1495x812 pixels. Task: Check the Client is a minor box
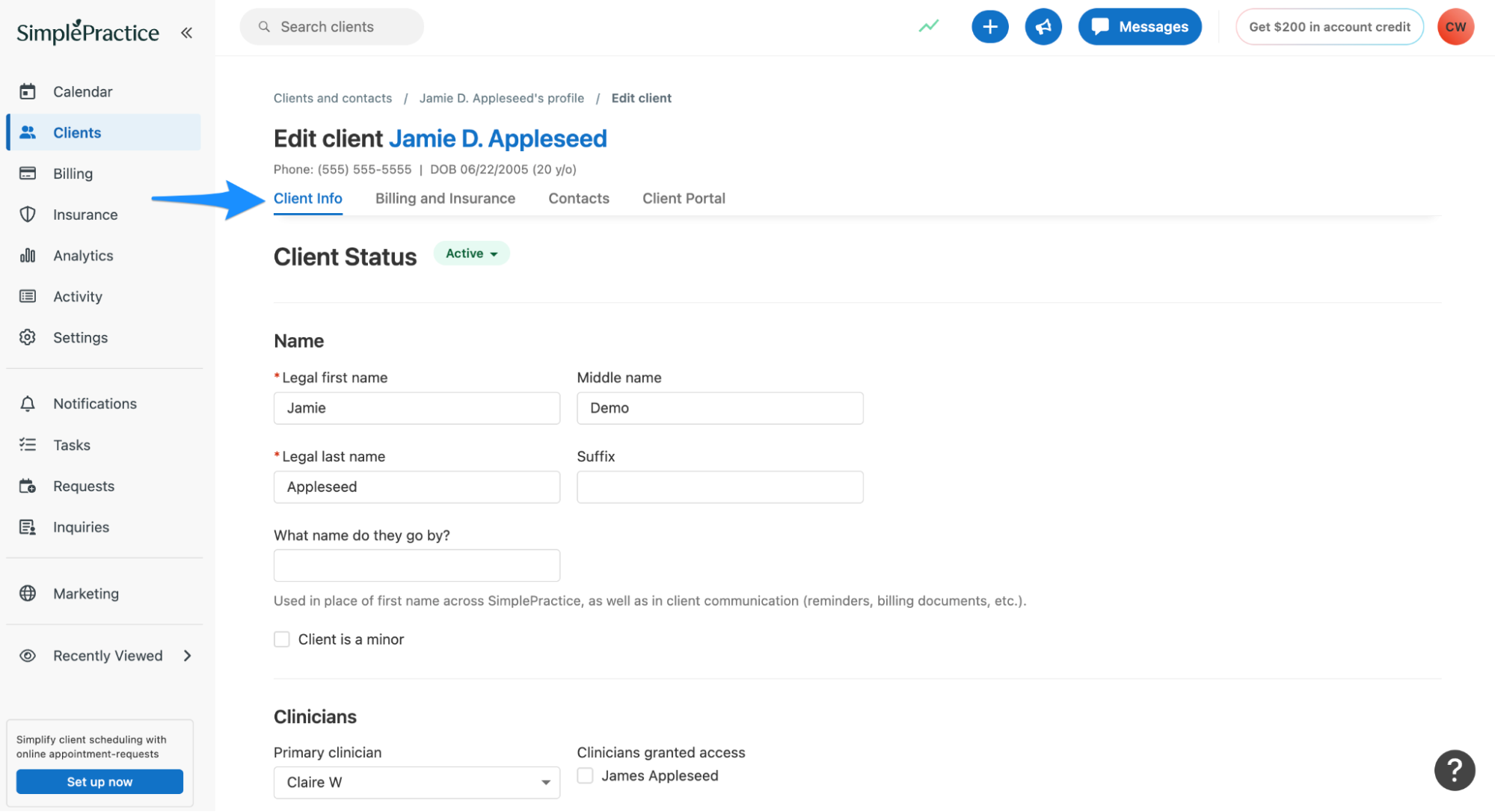(x=282, y=639)
